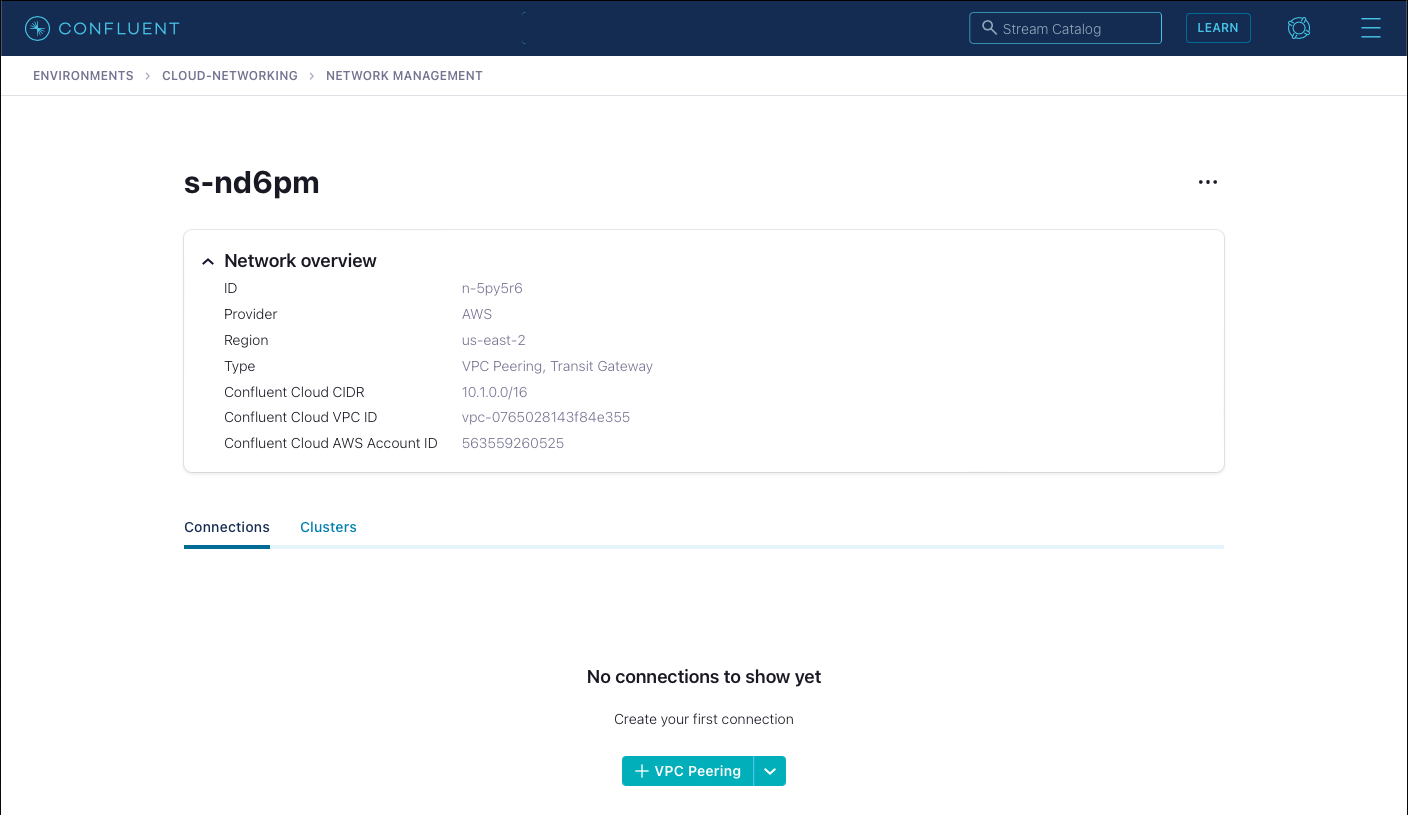Click the search magnifier icon
1408x815 pixels.
point(989,28)
